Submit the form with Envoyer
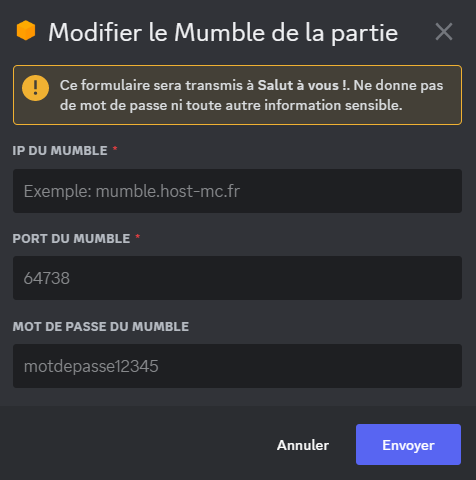 pos(408,445)
